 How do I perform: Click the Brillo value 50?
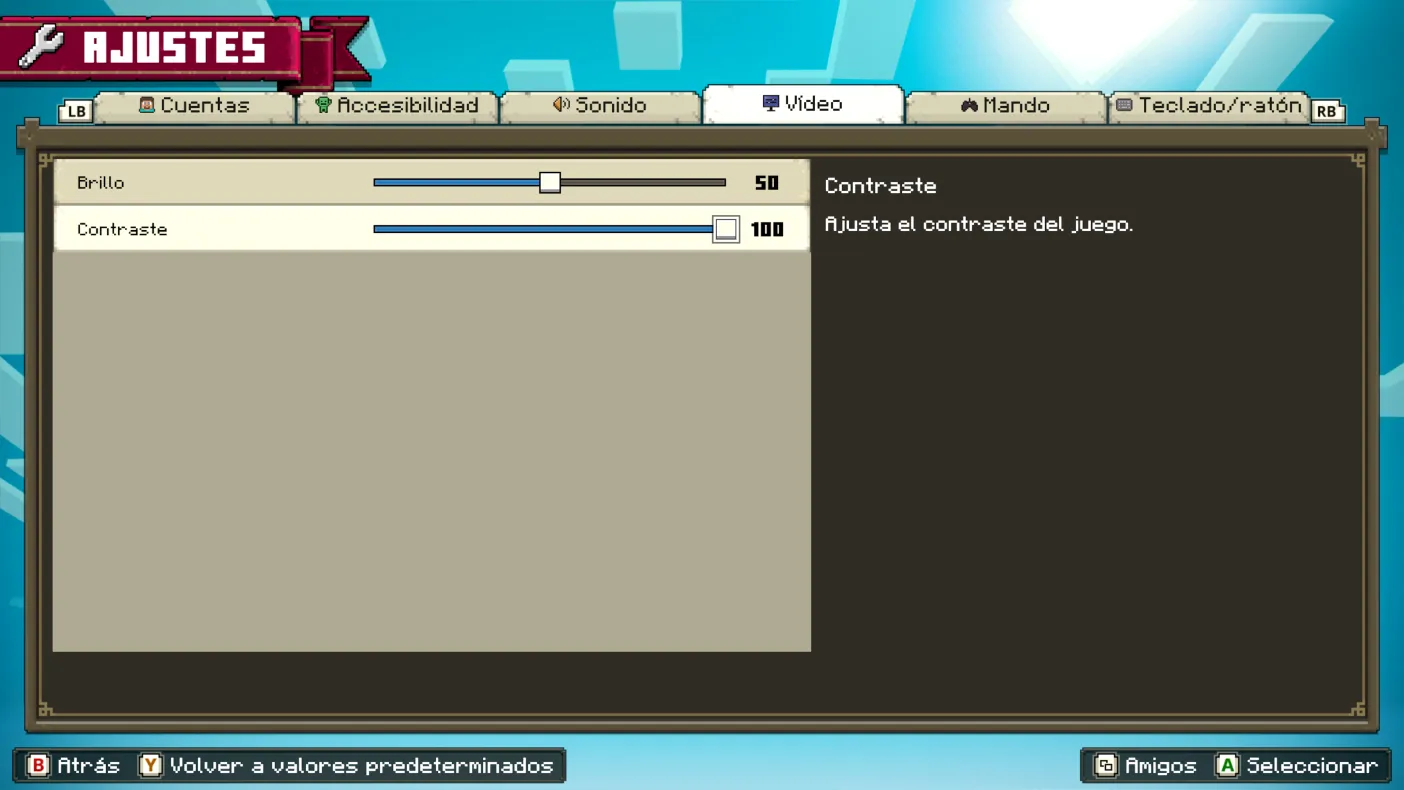pos(767,183)
